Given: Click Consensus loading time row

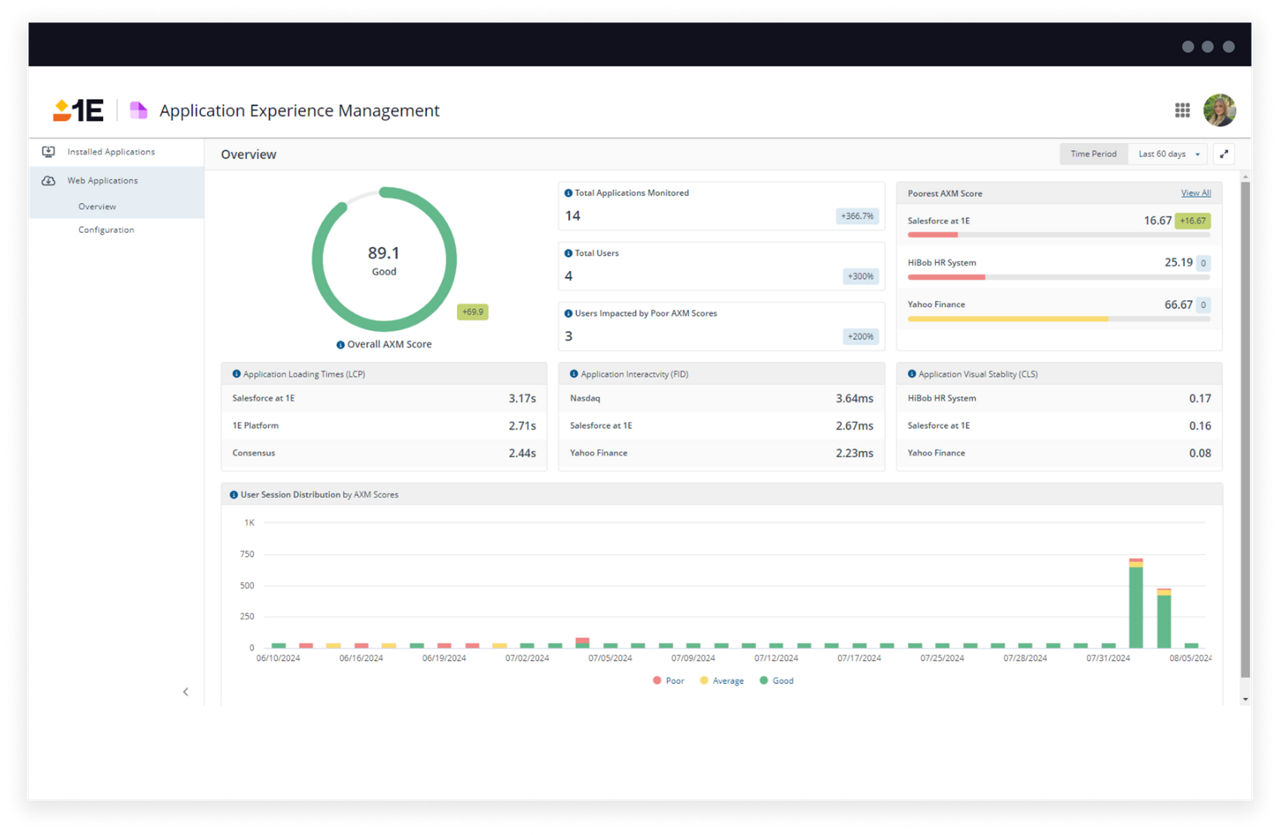Looking at the screenshot, I should (x=384, y=453).
